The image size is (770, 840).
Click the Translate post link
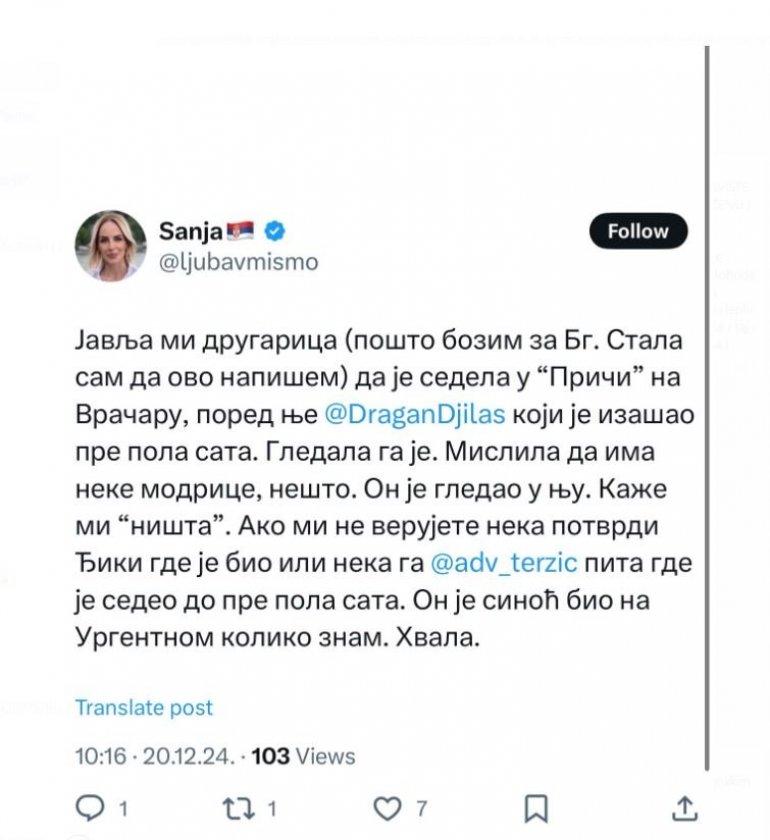click(144, 707)
